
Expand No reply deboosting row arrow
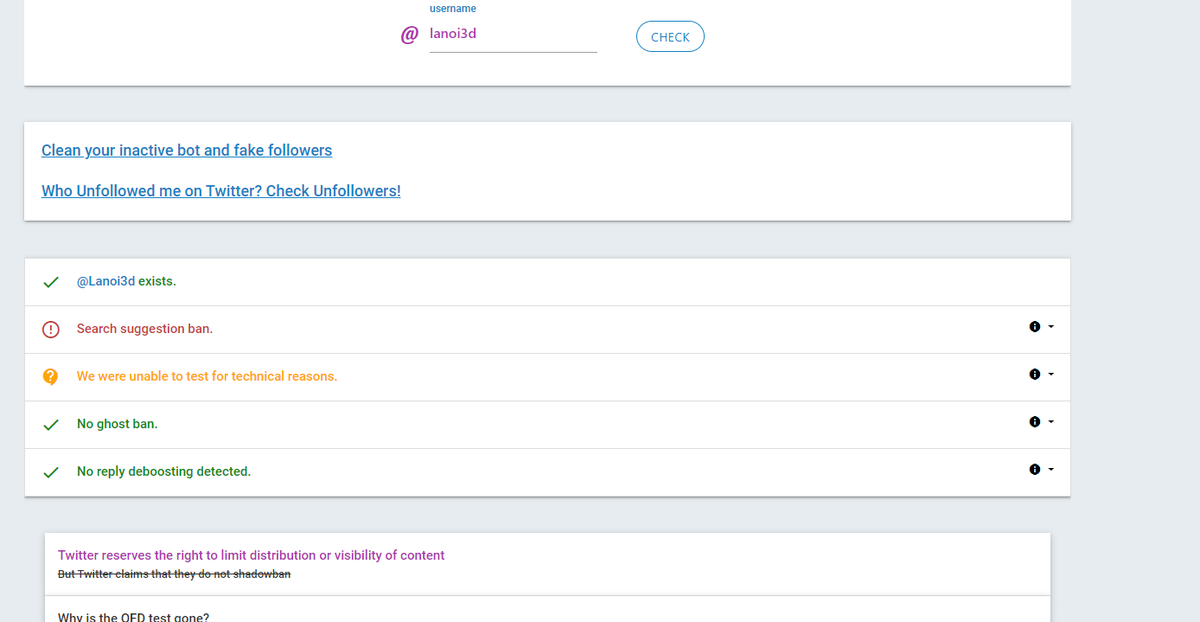pyautogui.click(x=1051, y=469)
